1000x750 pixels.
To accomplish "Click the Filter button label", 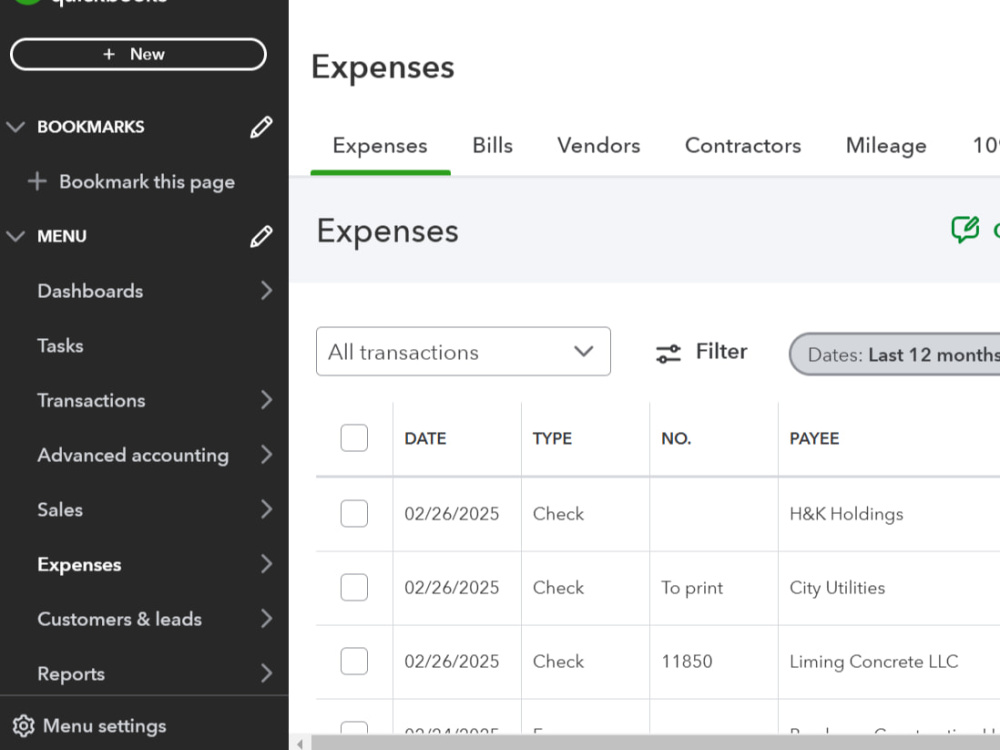I will point(721,351).
